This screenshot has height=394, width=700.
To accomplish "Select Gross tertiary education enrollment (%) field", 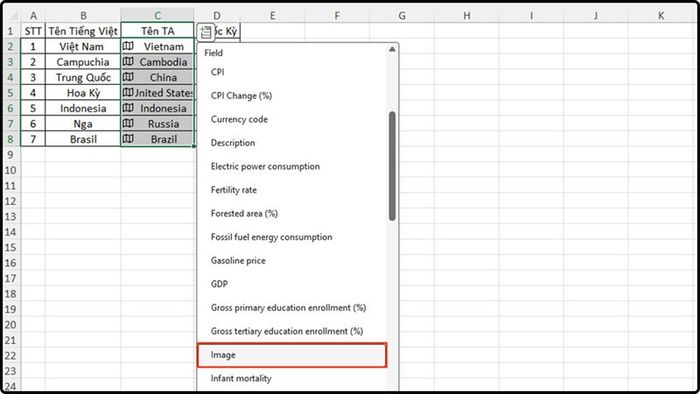I will [292, 332].
